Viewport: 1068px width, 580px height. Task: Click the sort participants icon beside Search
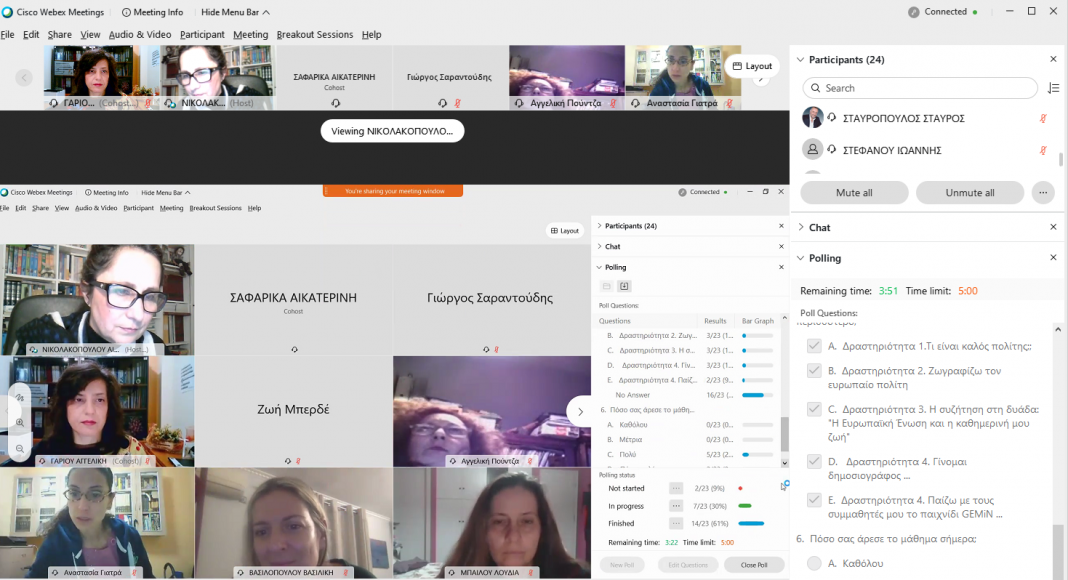pos(1053,88)
